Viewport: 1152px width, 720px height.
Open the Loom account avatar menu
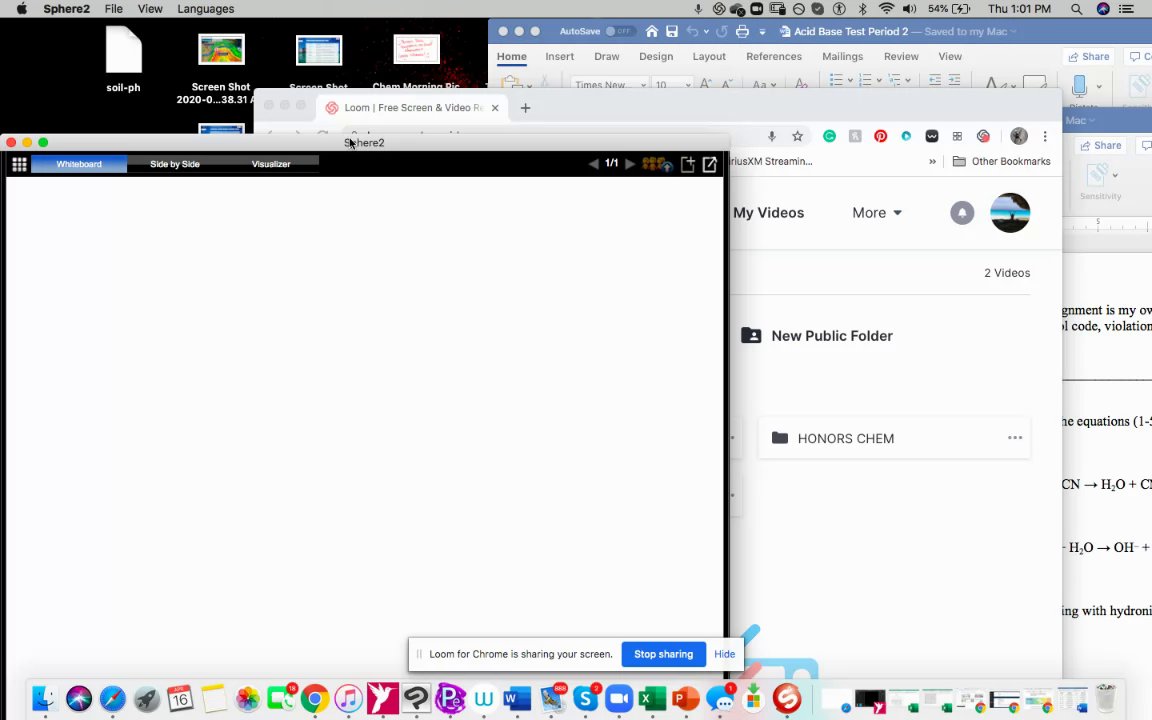1010,213
